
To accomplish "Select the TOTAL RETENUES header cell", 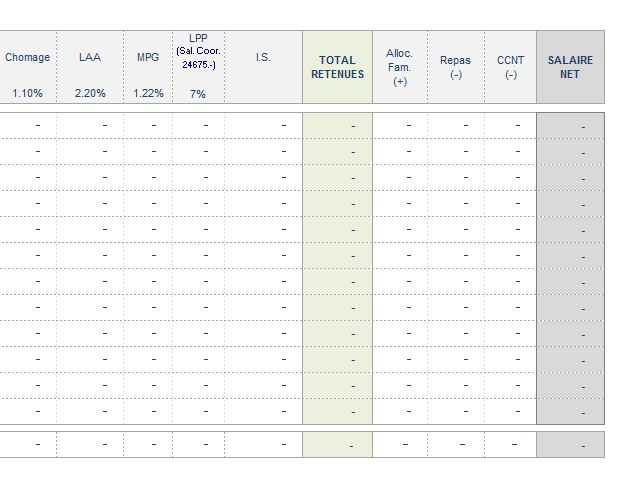I will point(337,67).
